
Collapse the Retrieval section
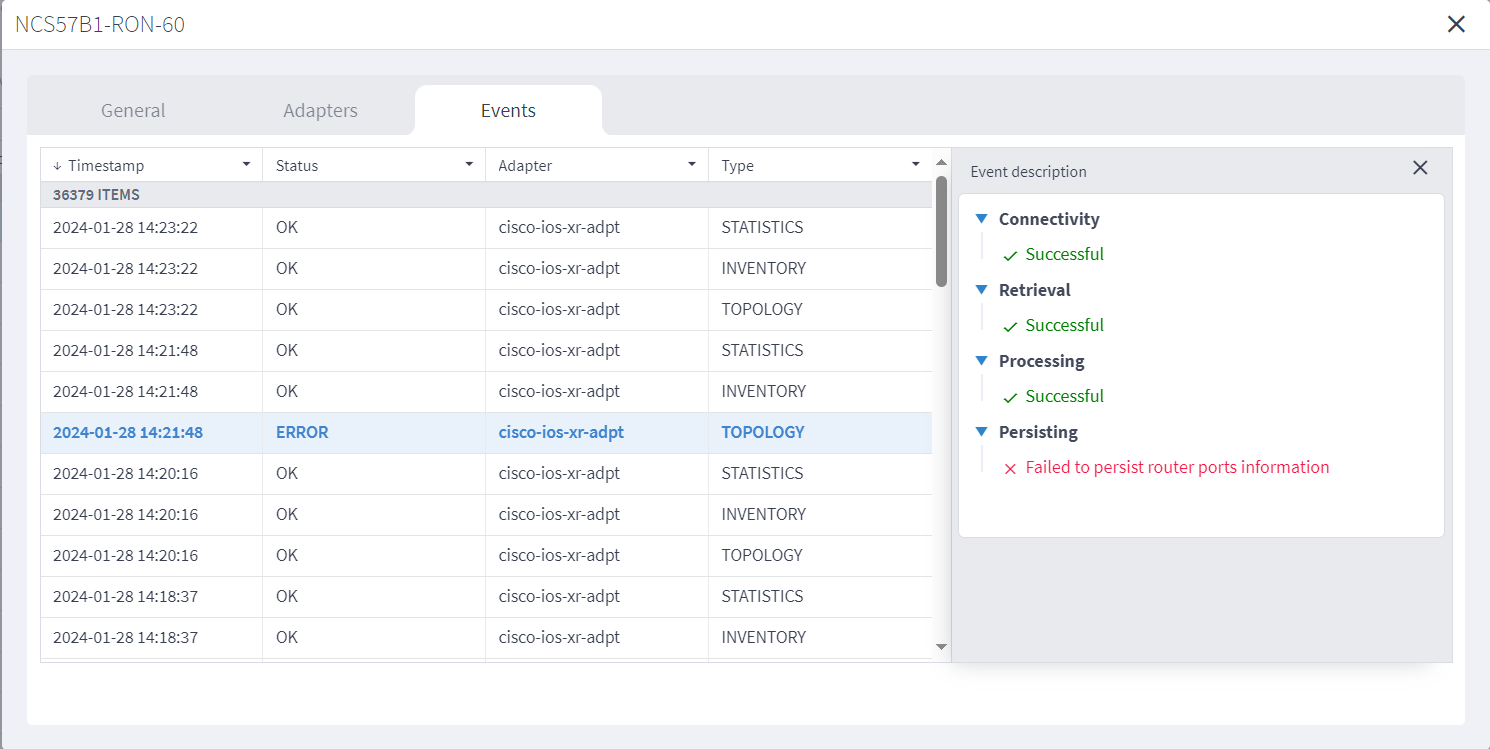point(981,290)
